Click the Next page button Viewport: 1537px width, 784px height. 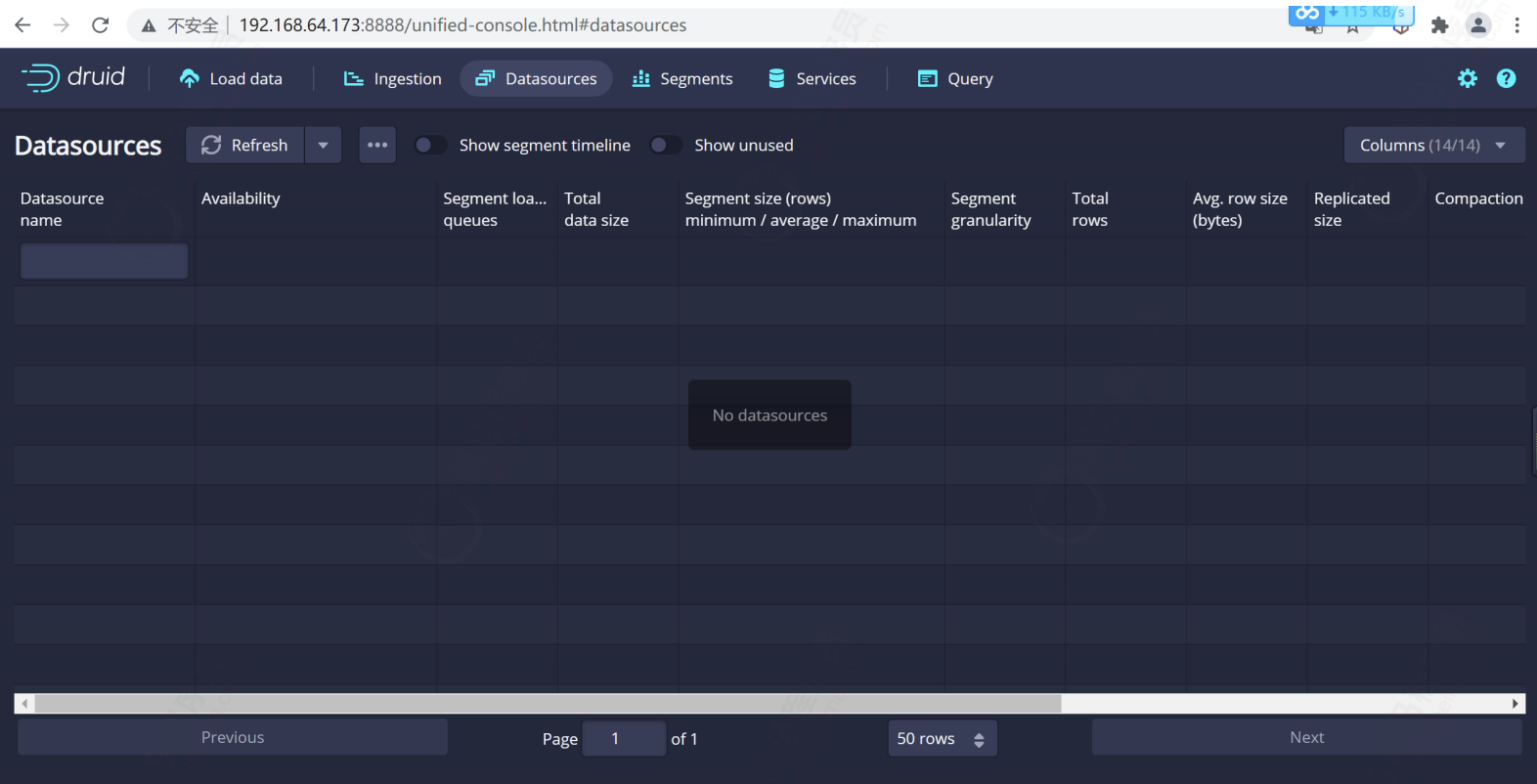point(1307,737)
